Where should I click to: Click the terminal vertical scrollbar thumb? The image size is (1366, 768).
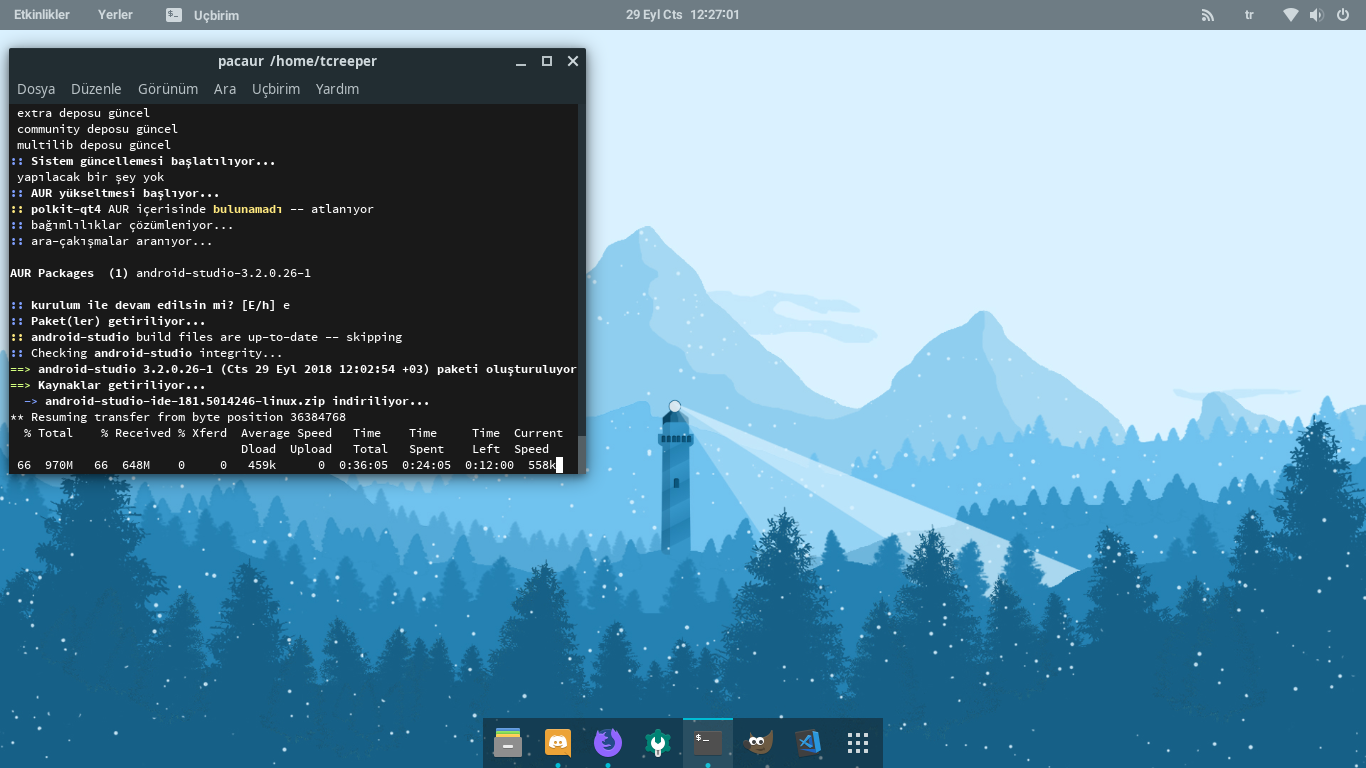coord(582,452)
